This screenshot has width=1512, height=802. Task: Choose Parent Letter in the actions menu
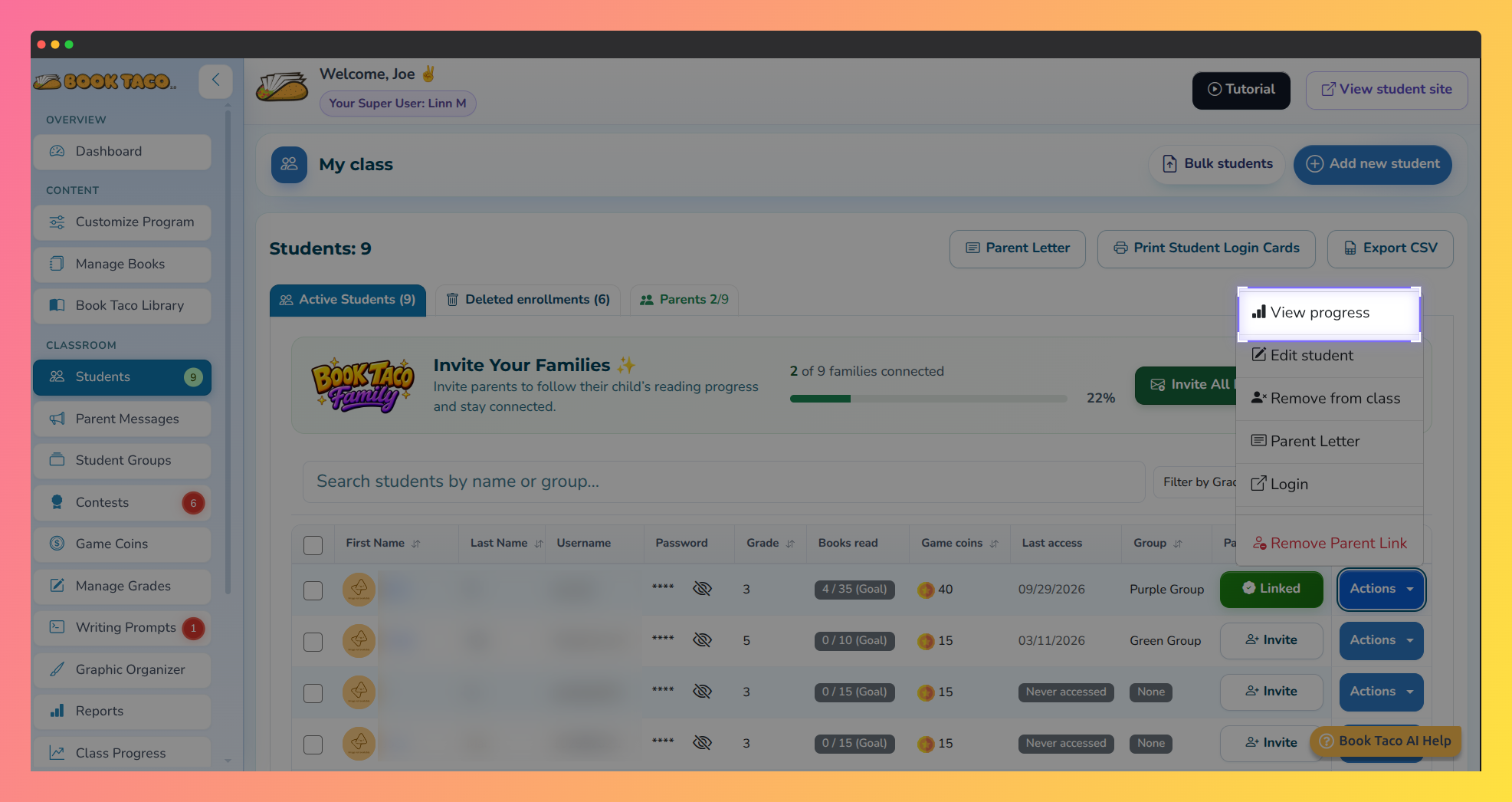pos(1330,442)
